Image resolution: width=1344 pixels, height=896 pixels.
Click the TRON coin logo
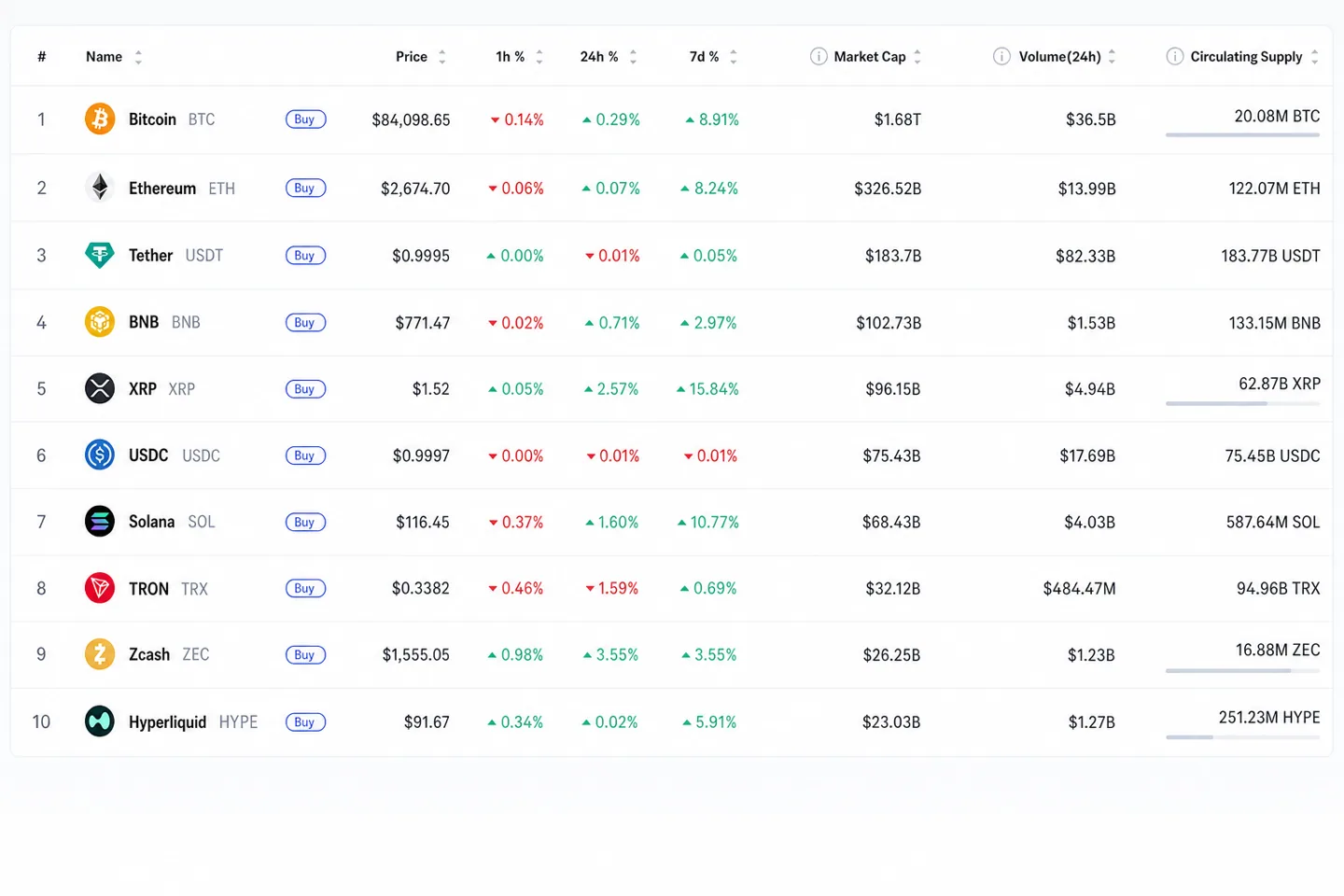point(100,588)
